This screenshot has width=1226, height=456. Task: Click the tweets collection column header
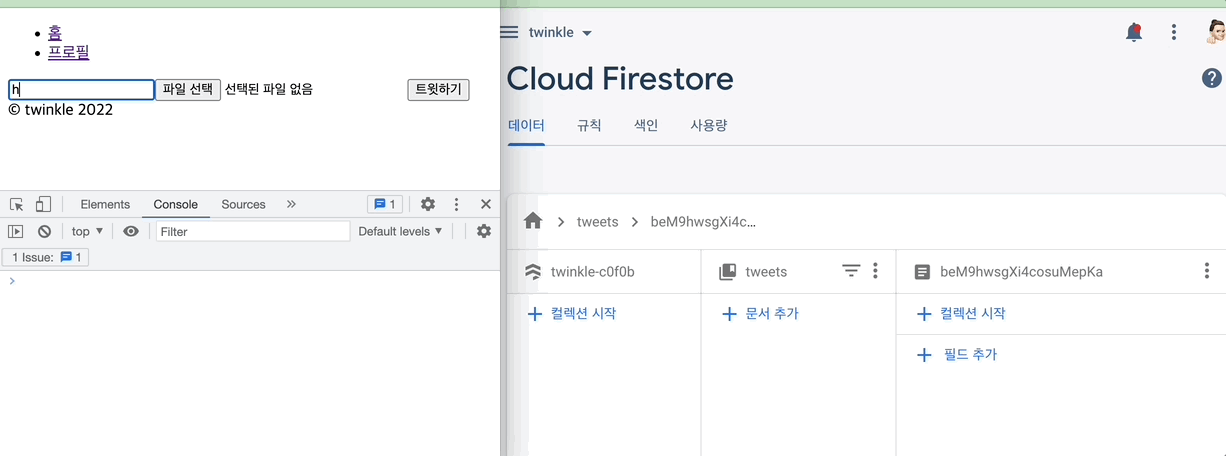pyautogui.click(x=766, y=271)
